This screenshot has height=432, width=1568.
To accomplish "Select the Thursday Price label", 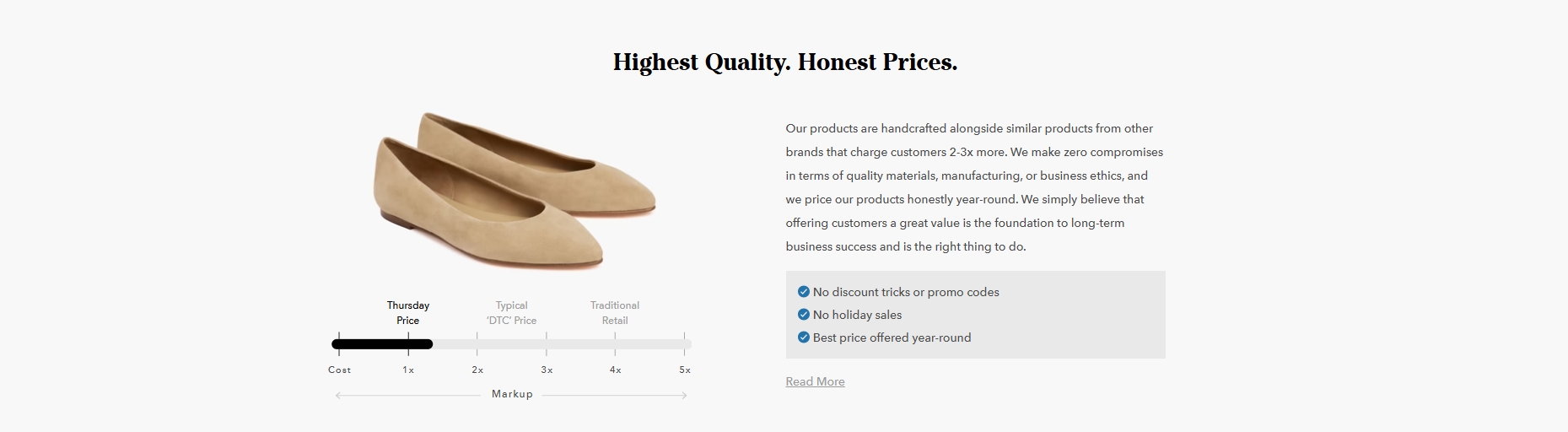I will tap(408, 313).
